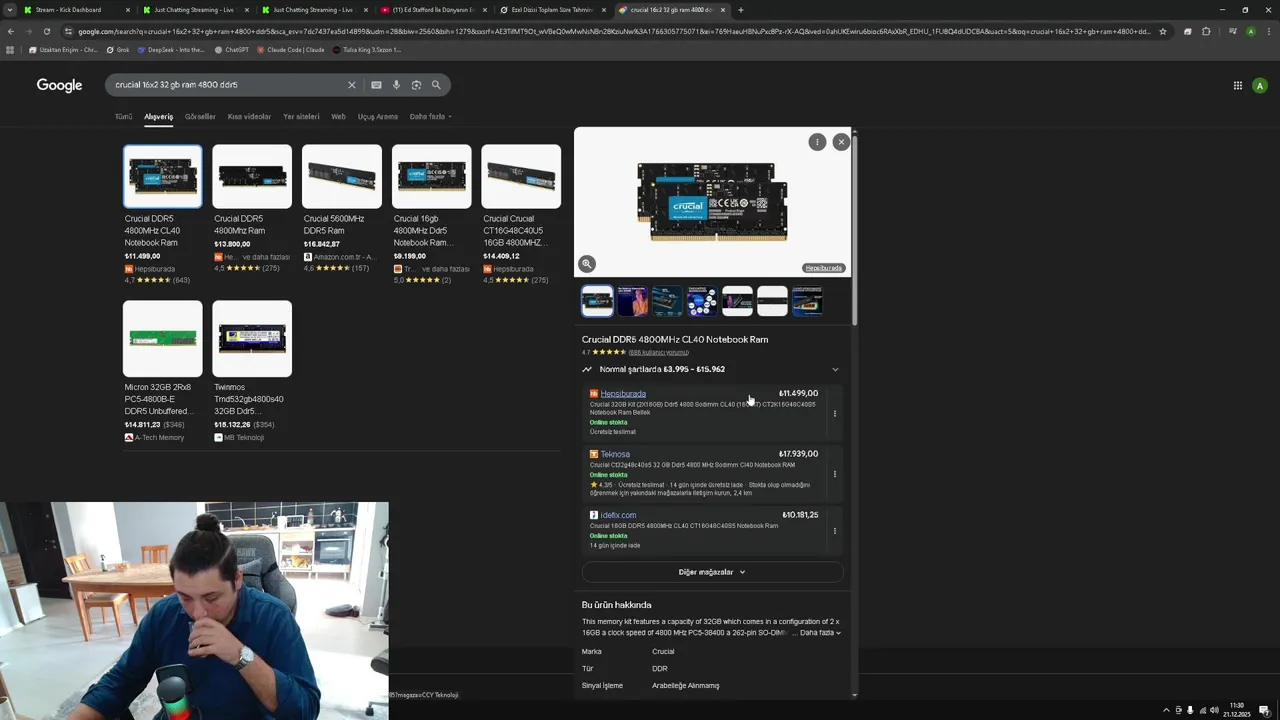Zoom the product image with magnifier
1280x720 pixels.
pyautogui.click(x=587, y=264)
